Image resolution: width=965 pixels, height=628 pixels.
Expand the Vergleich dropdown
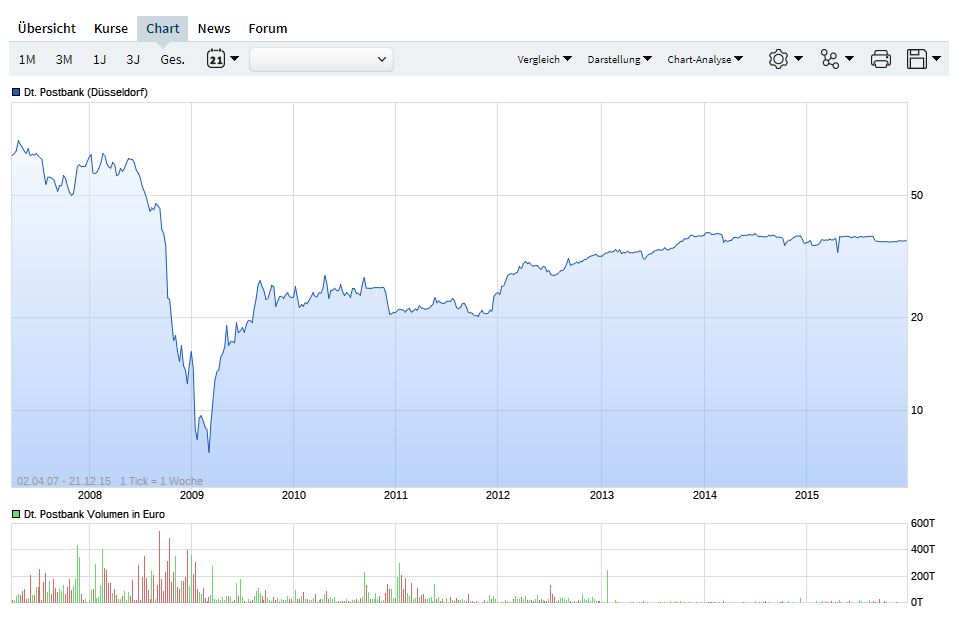point(544,60)
